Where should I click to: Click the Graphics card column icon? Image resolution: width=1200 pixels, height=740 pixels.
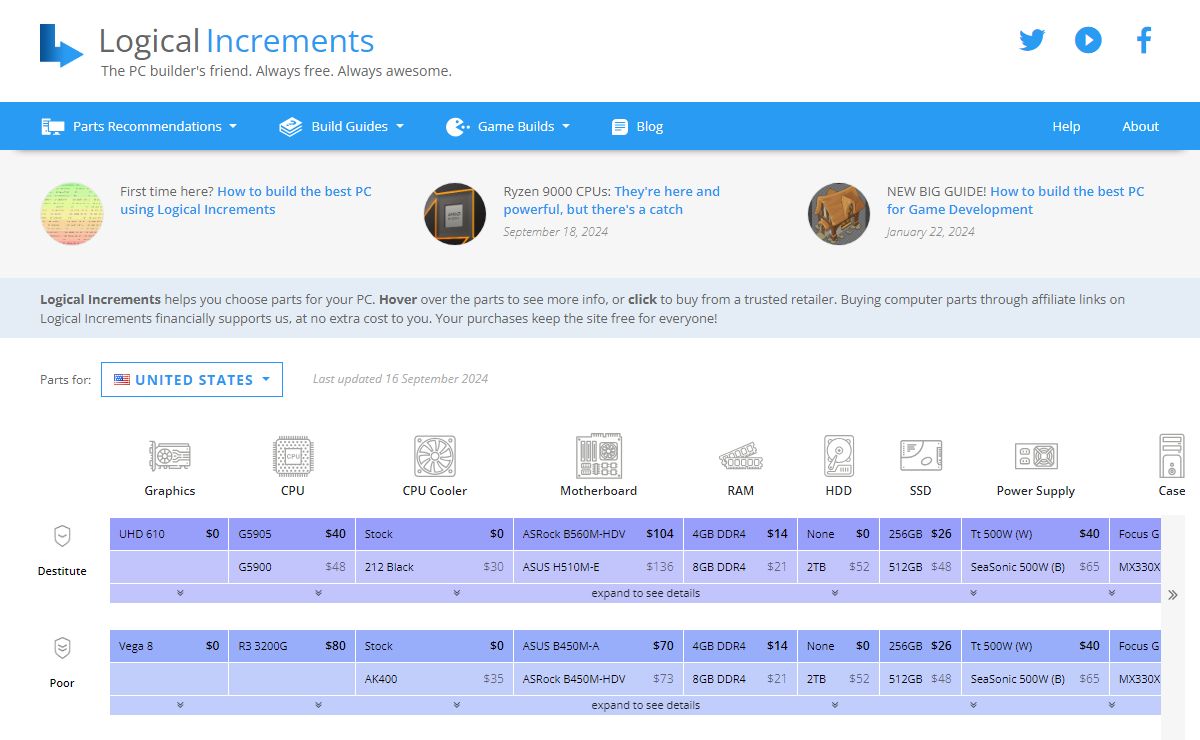coord(170,457)
